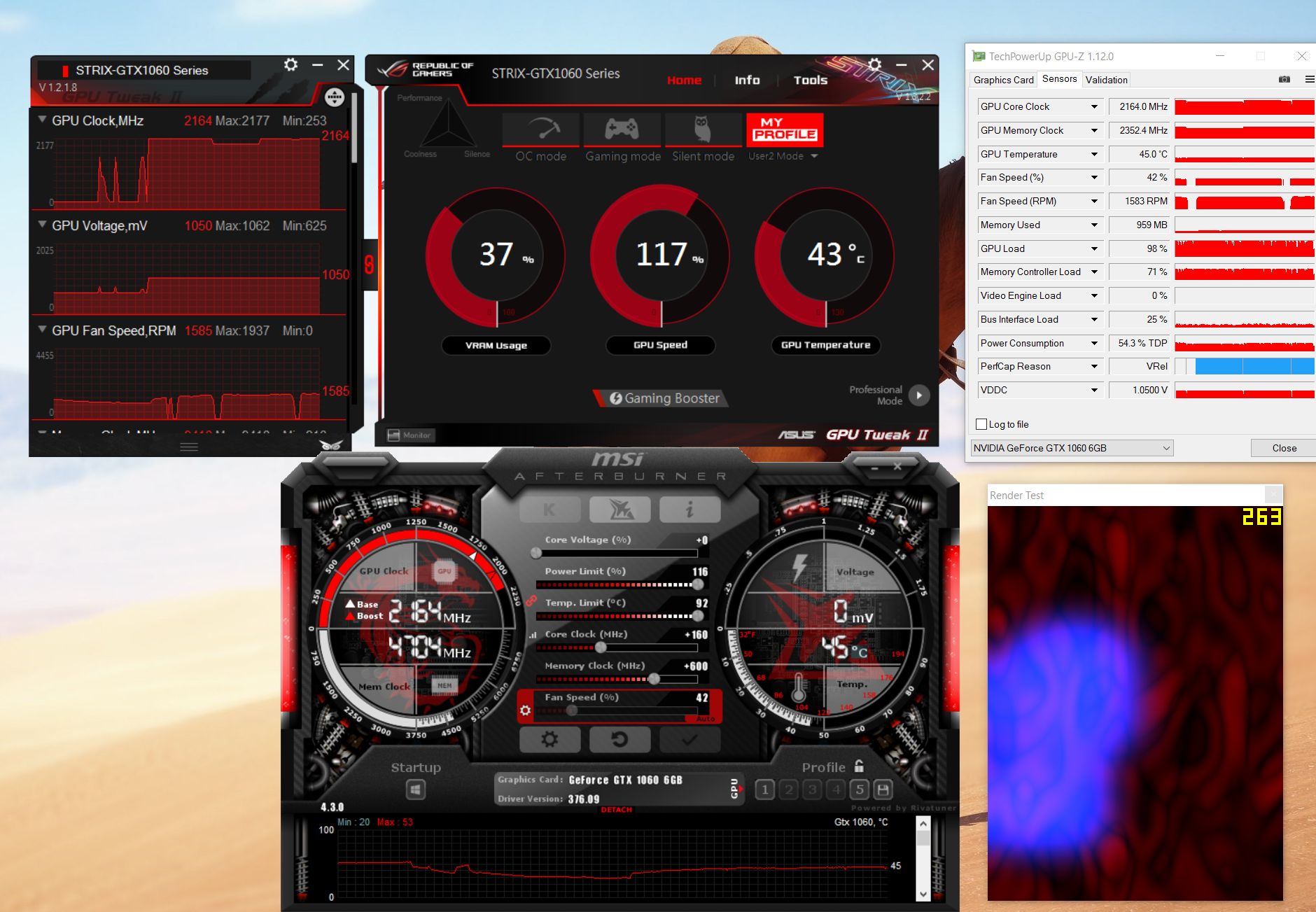
Task: Save profile with the floppy disk icon
Action: click(x=883, y=790)
